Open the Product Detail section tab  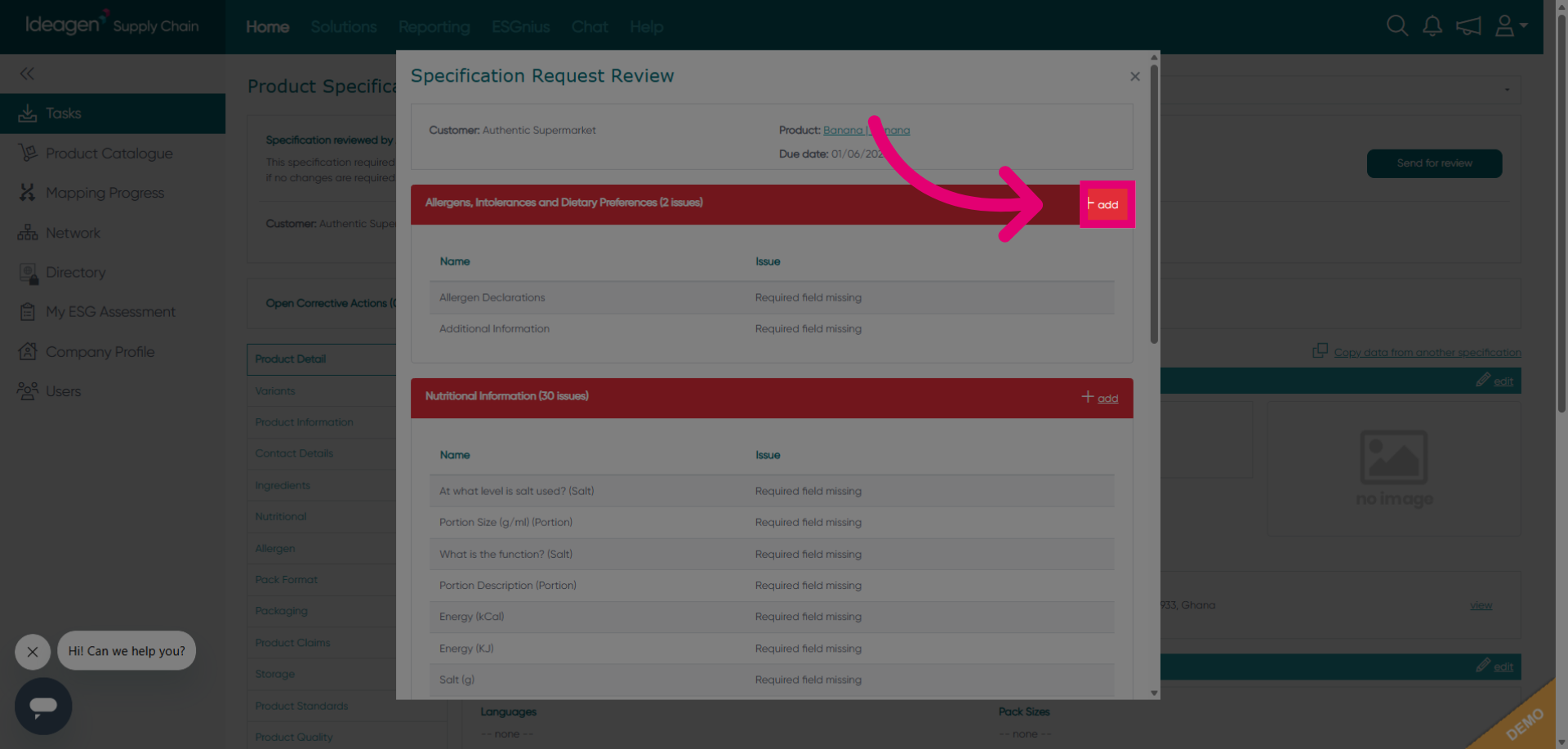[322, 359]
